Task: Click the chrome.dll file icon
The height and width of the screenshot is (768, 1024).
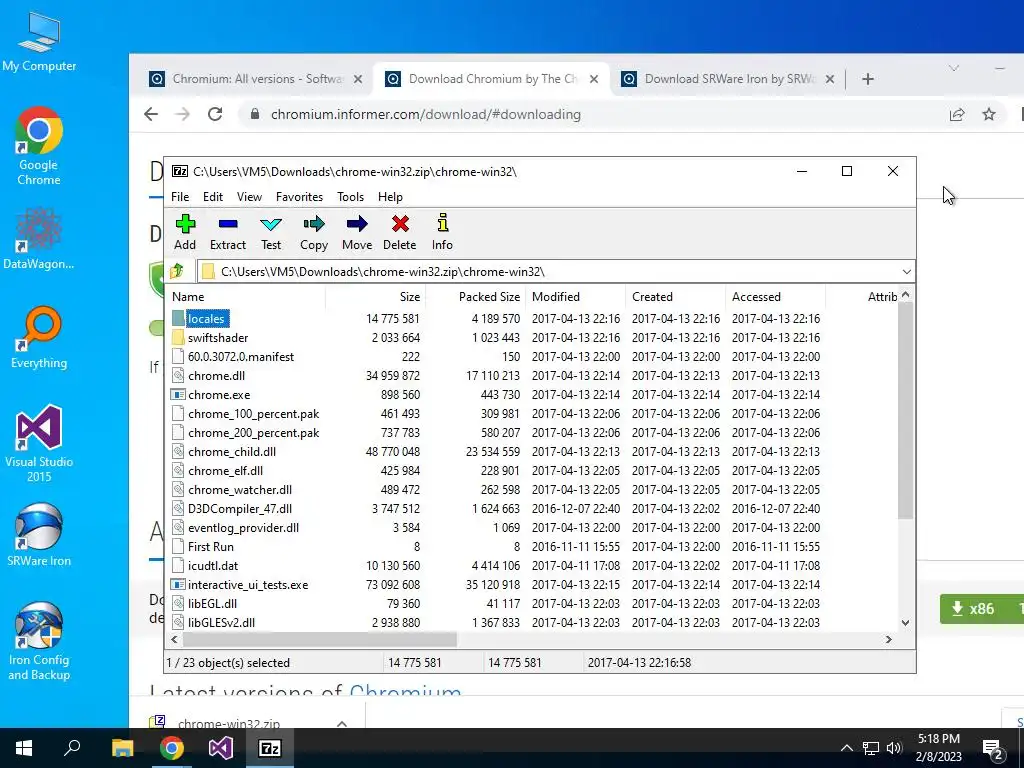Action: click(178, 376)
